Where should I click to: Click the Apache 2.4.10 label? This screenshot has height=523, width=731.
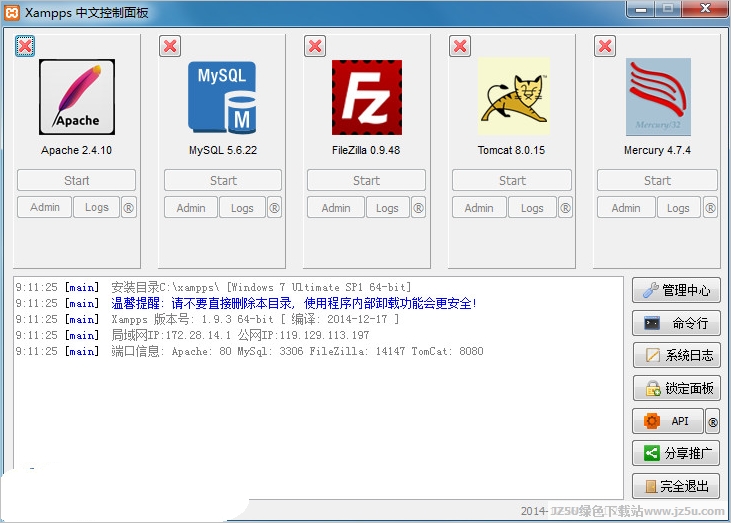(76, 150)
